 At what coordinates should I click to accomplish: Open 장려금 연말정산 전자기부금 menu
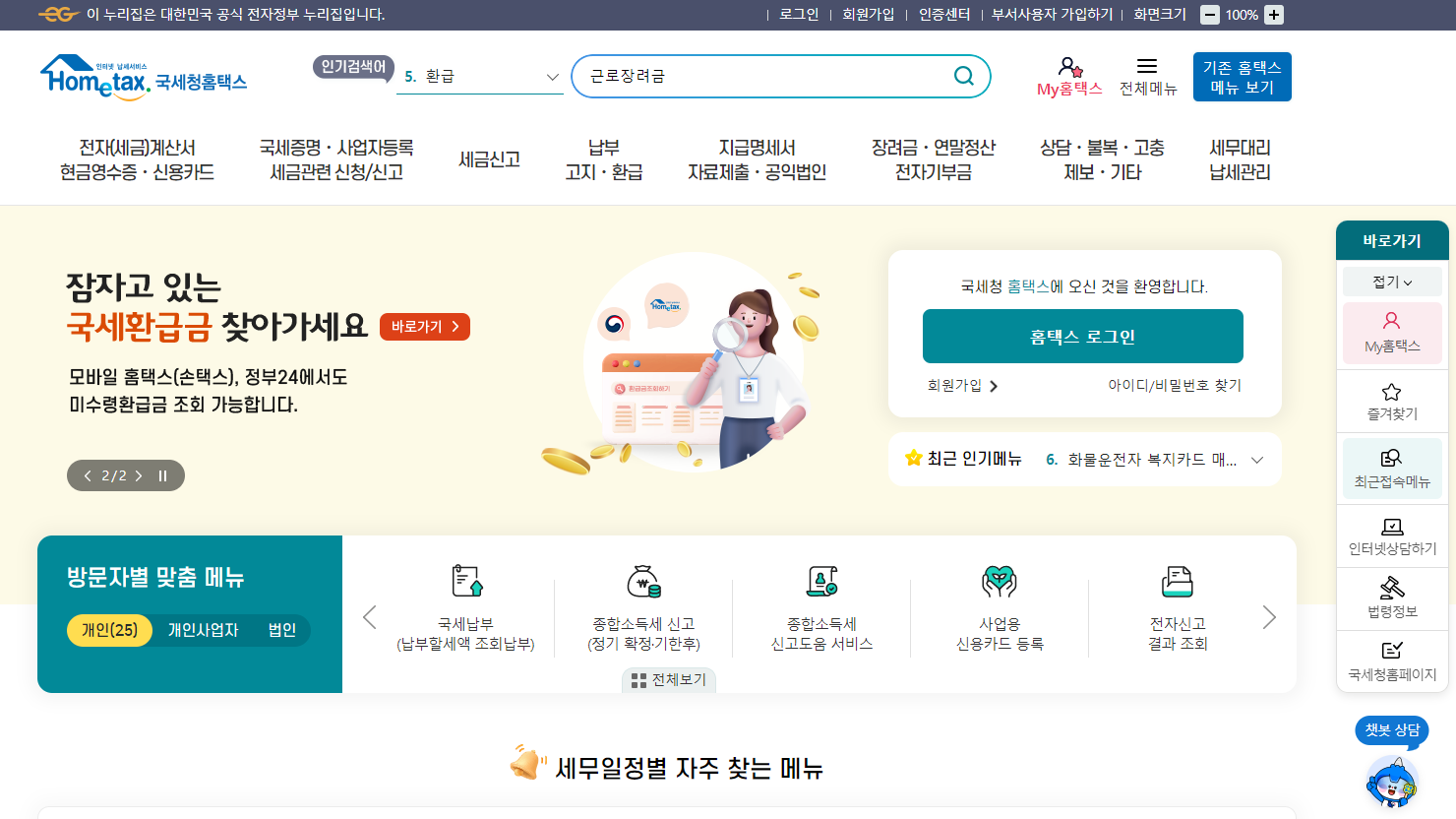pos(934,159)
